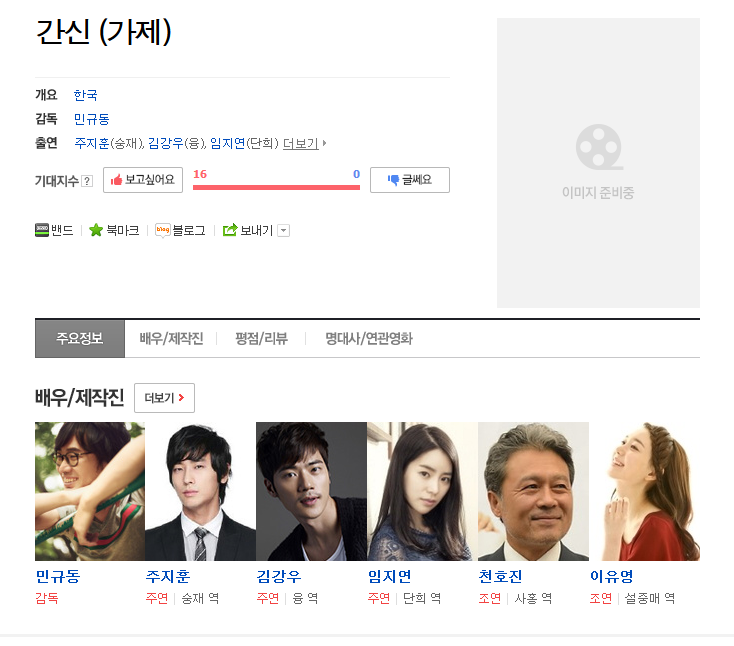Click the green bookmark star icon
The height and width of the screenshot is (646, 734).
tap(96, 230)
